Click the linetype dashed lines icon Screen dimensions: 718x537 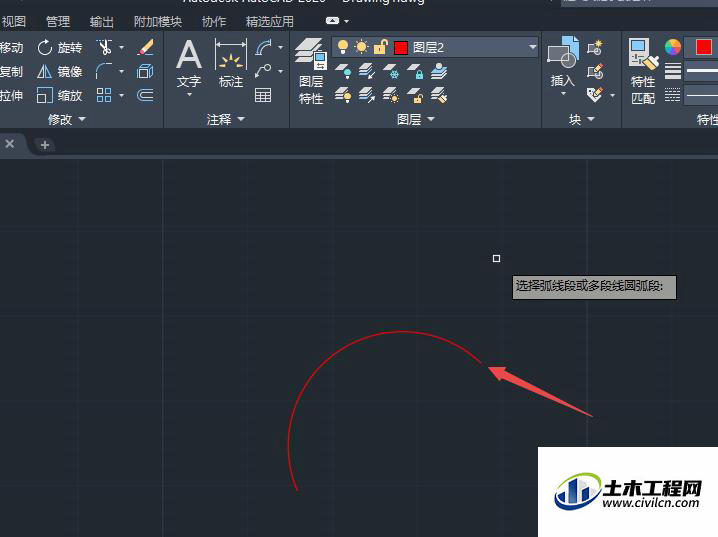[673, 95]
